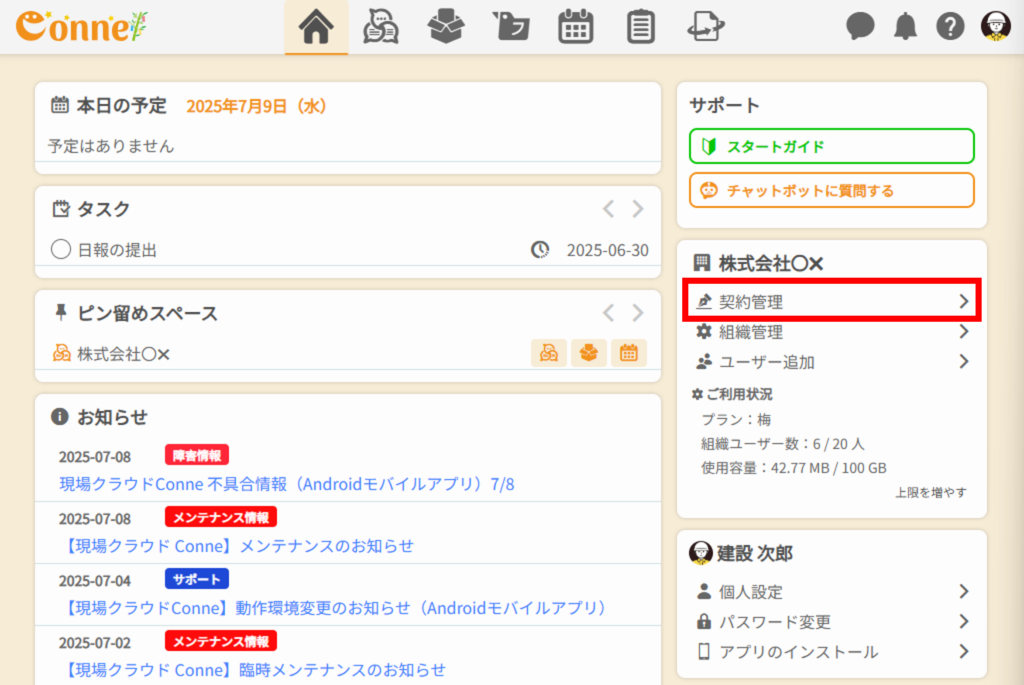Click next arrow in タスク panel
The height and width of the screenshot is (685, 1024).
(638, 209)
